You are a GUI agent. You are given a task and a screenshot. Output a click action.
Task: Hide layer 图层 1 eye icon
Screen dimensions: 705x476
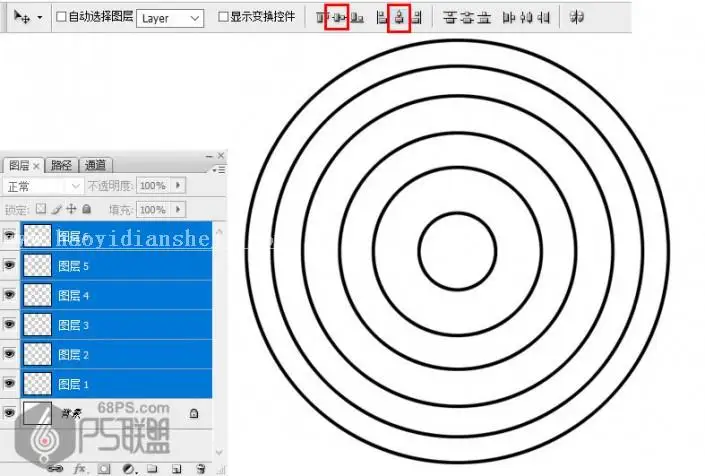[x=9, y=383]
